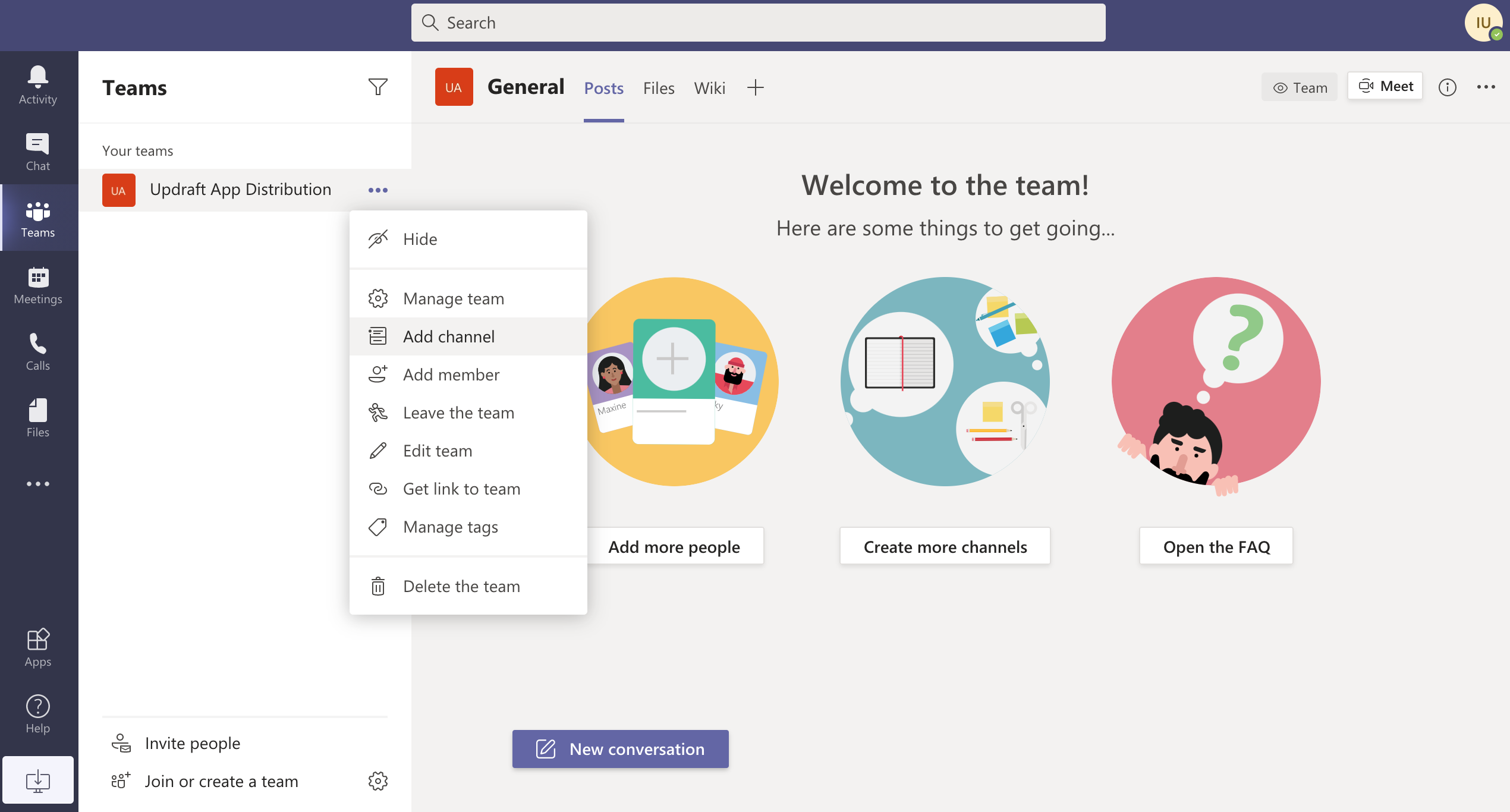Click Create more channels button
Image resolution: width=1510 pixels, height=812 pixels.
click(945, 546)
